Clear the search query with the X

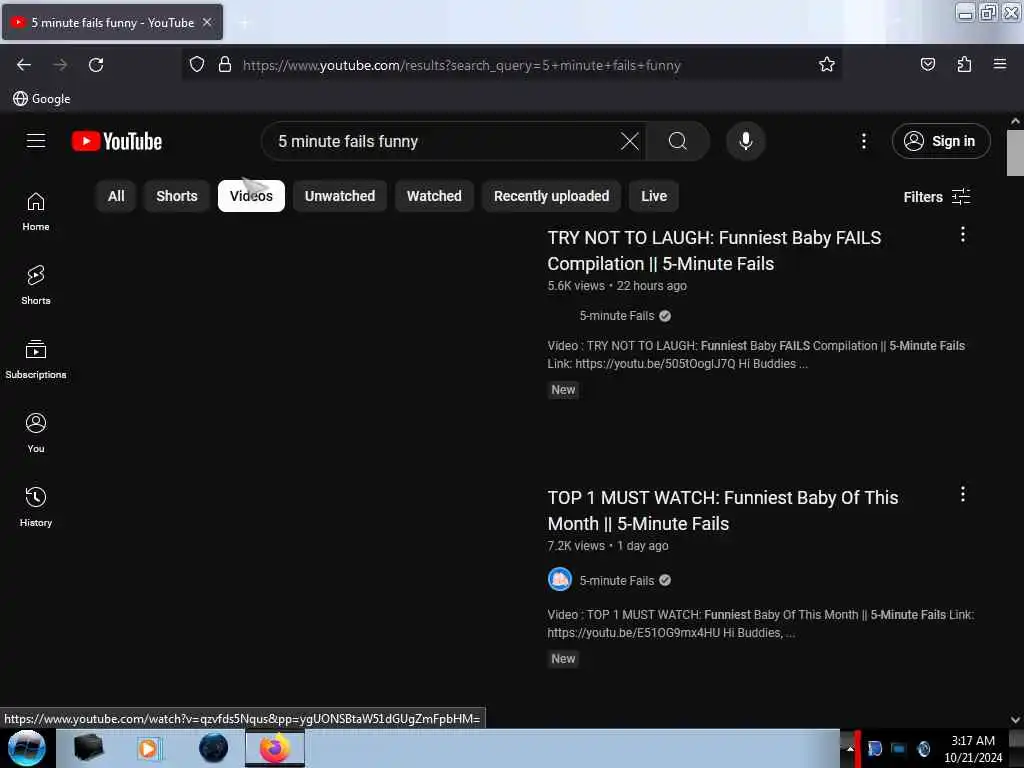tap(630, 141)
